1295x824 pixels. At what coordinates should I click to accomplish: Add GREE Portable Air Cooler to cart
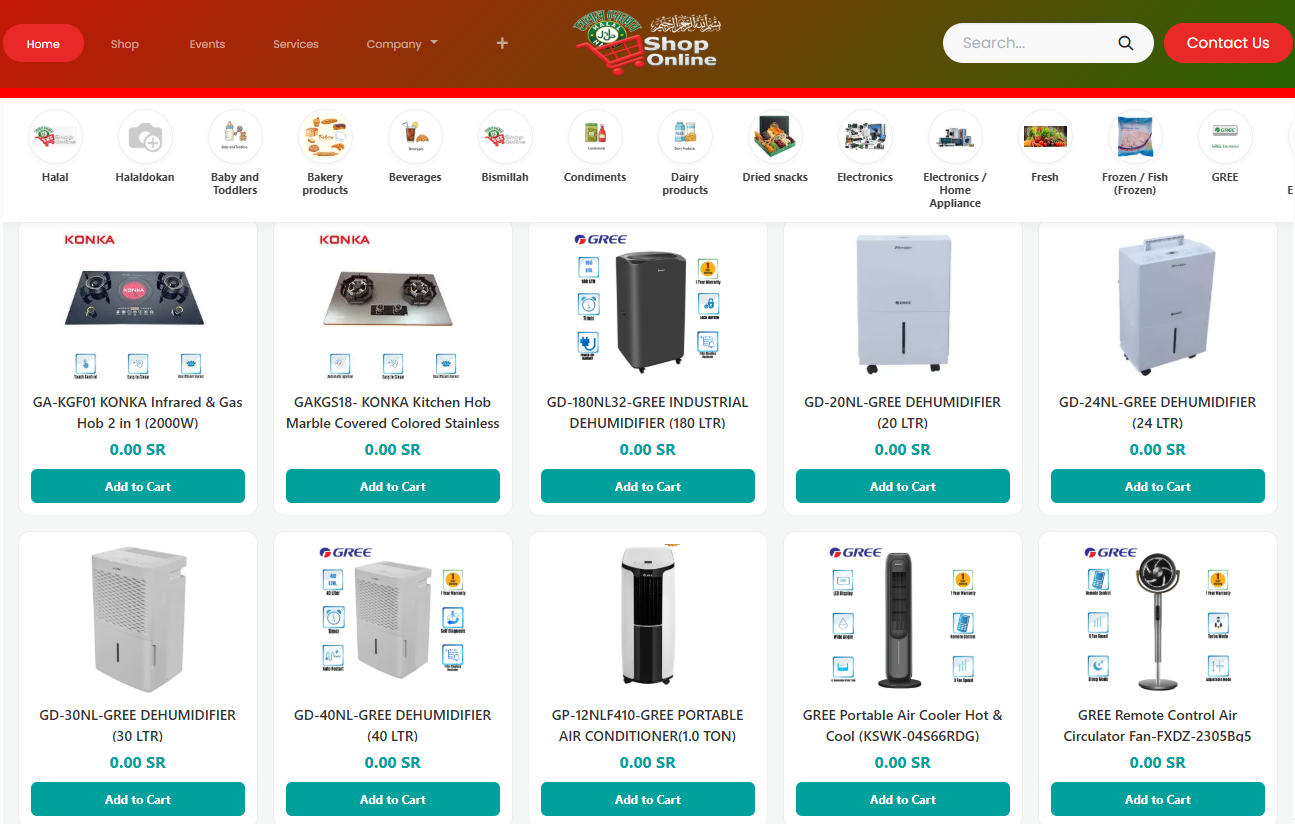pyautogui.click(x=902, y=799)
